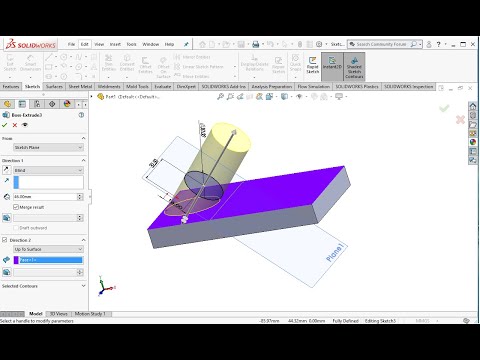Open the Edit menu
480x360 pixels.
pyautogui.click(x=85, y=44)
